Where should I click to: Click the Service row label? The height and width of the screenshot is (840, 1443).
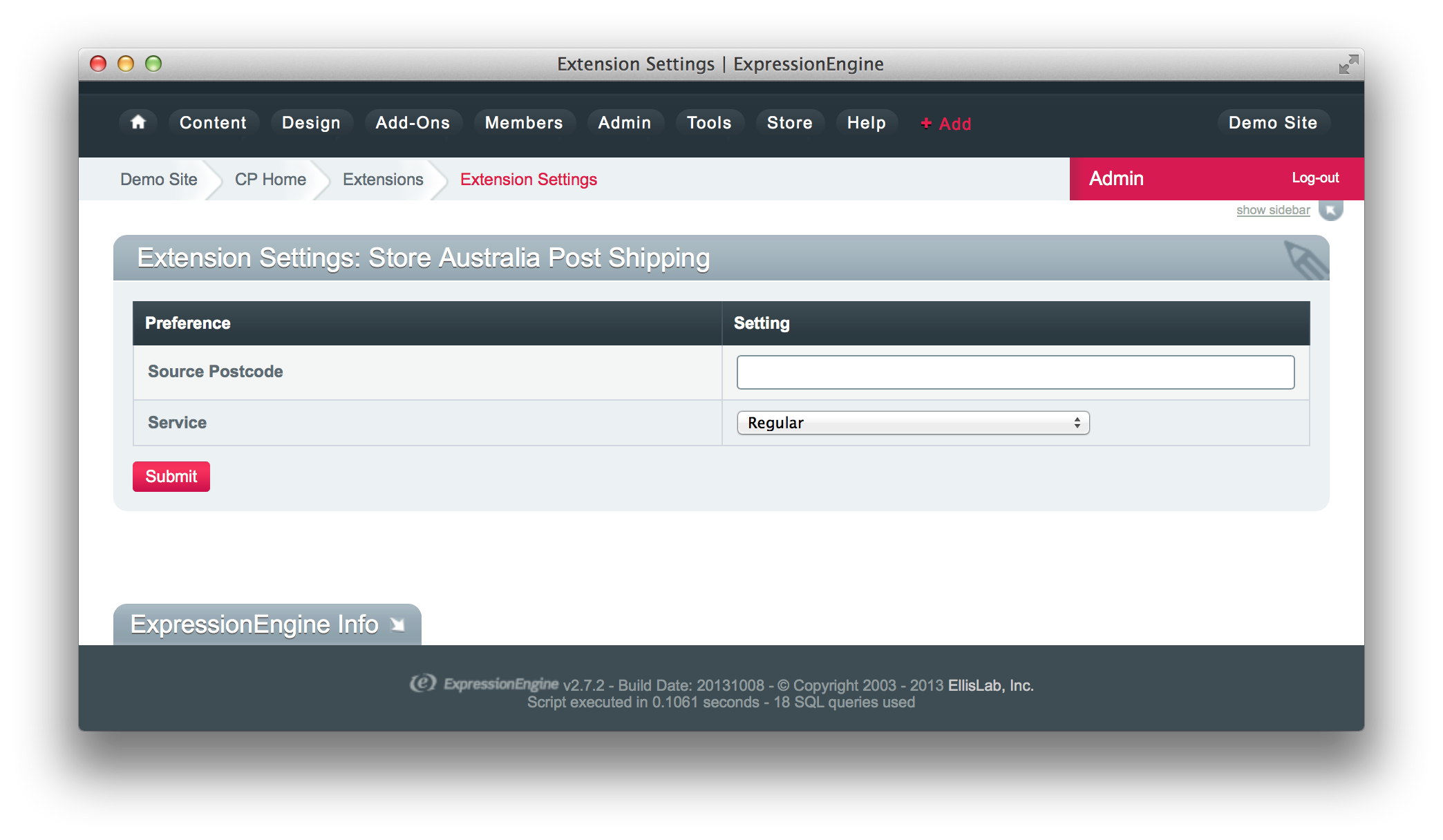click(x=177, y=422)
